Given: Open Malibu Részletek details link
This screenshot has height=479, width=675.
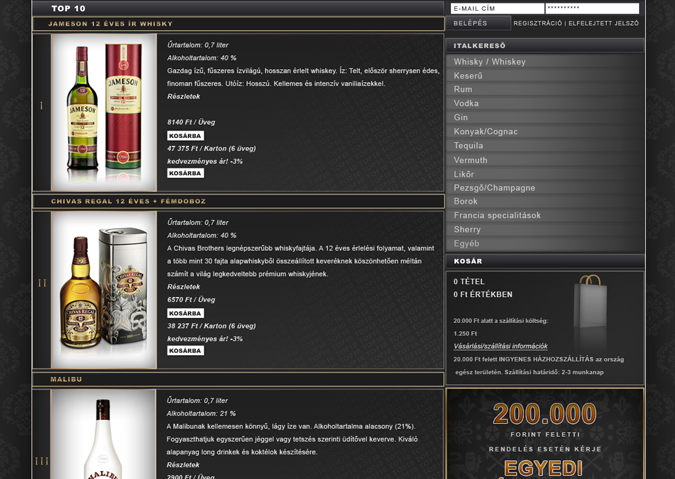Looking at the screenshot, I should (x=183, y=465).
